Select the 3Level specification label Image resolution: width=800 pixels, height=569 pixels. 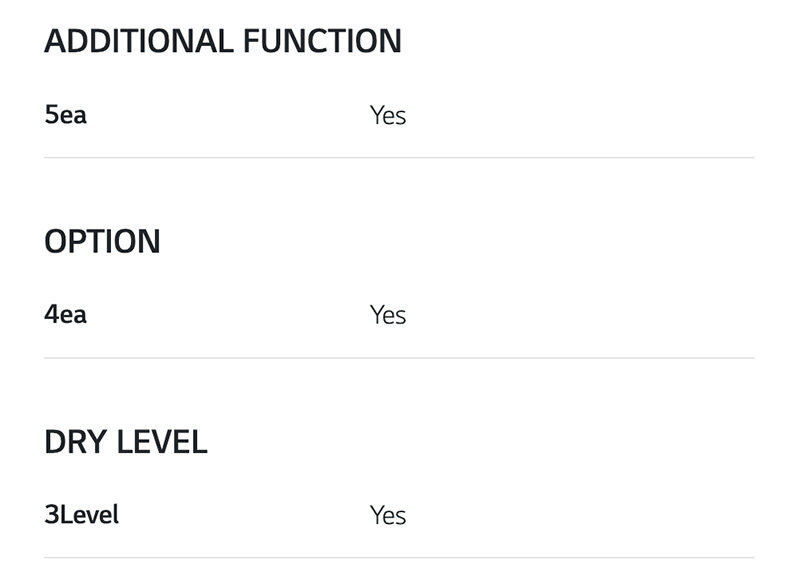[x=82, y=515]
